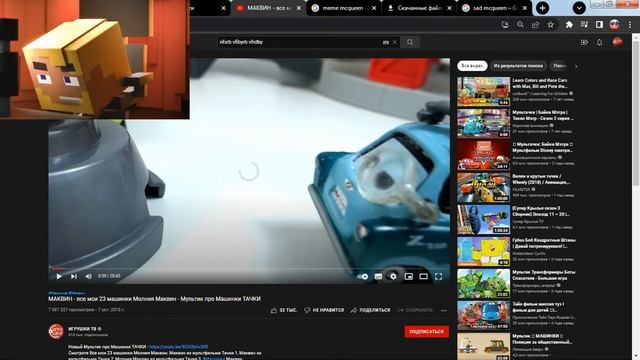Image resolution: width=640 pixels, height=360 pixels.
Task: Open a new browser tab with plus button
Action: (x=542, y=8)
